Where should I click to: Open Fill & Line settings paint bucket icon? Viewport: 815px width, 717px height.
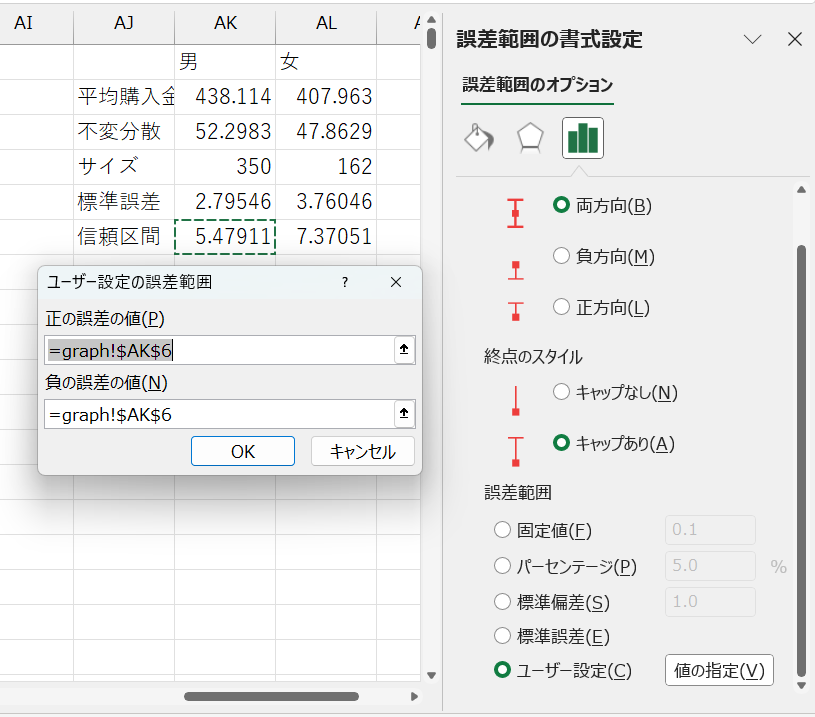pos(478,140)
